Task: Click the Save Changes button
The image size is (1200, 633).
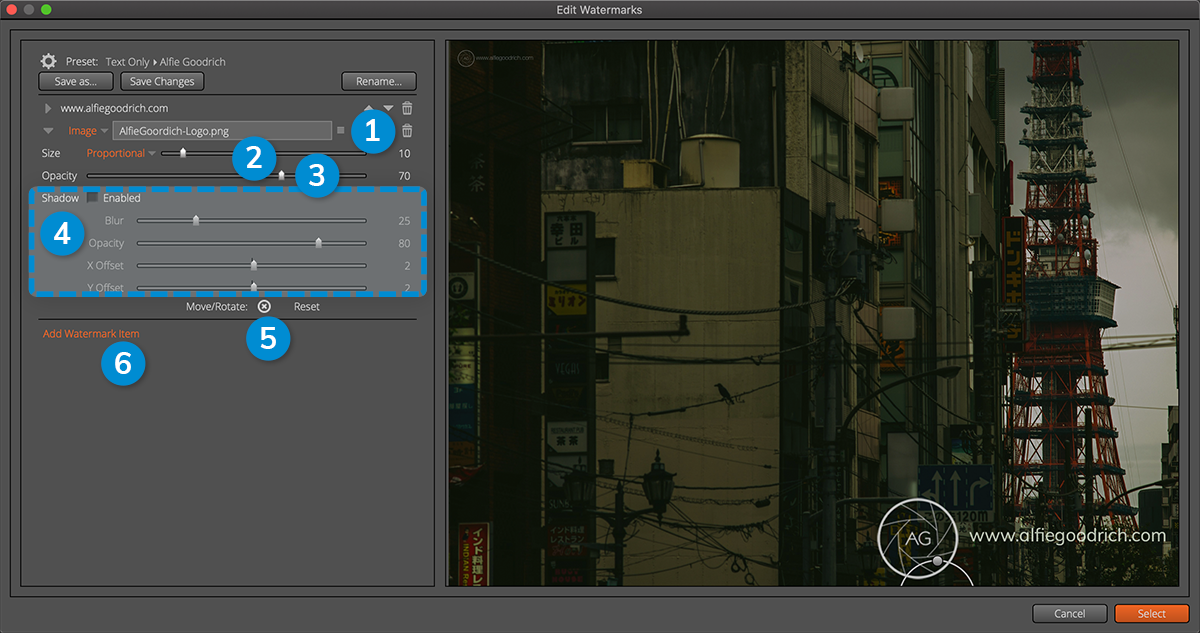Action: 162,81
